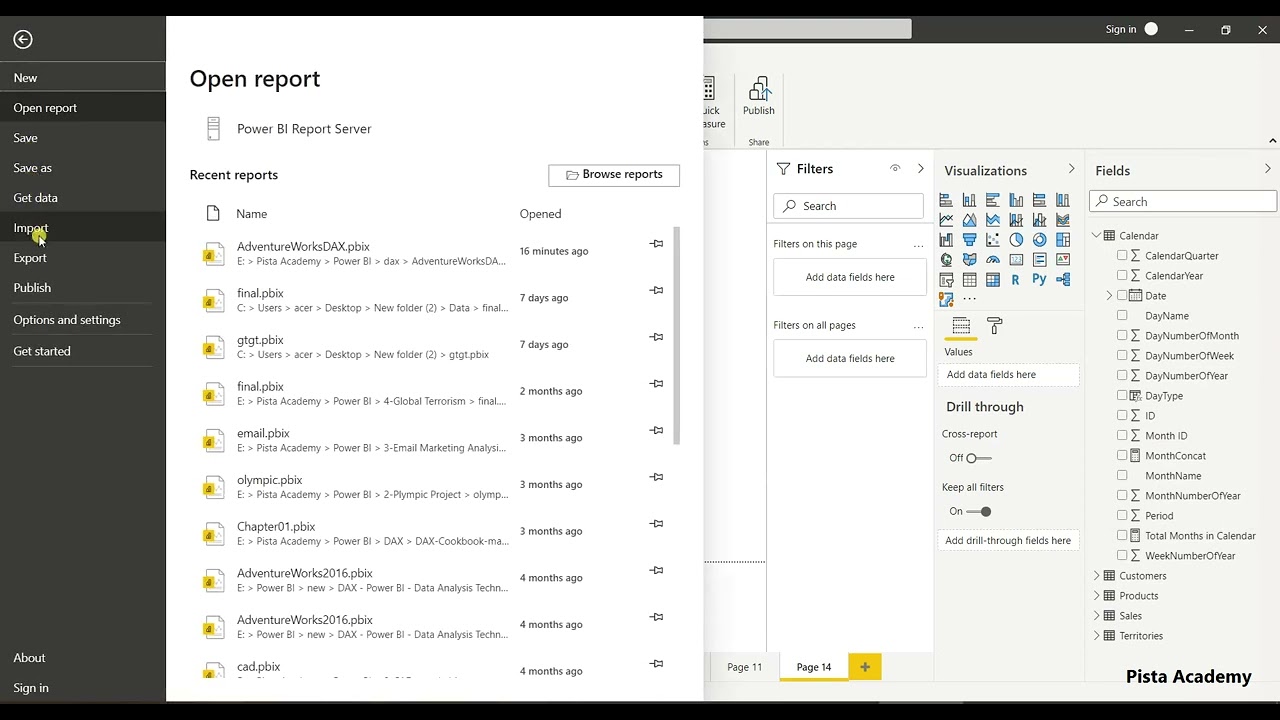1280x720 pixels.
Task: Go back using the arrow in File menu
Action: [x=23, y=39]
